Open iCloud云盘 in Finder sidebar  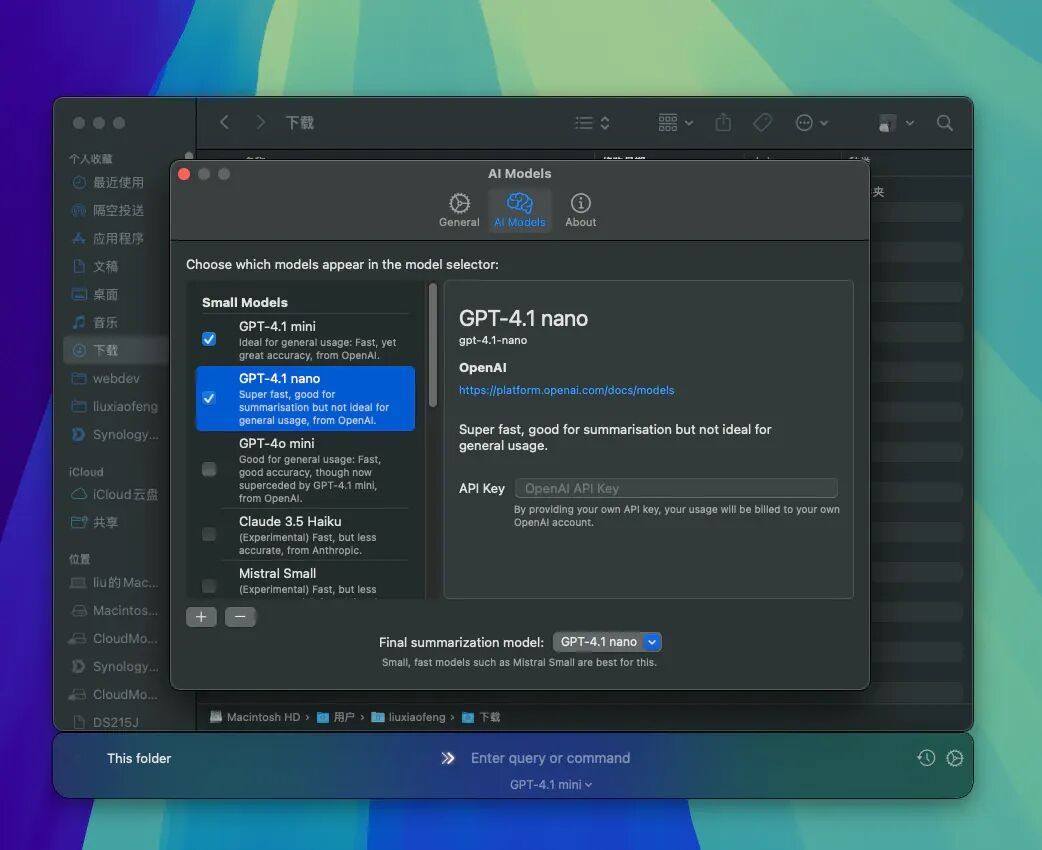(116, 494)
